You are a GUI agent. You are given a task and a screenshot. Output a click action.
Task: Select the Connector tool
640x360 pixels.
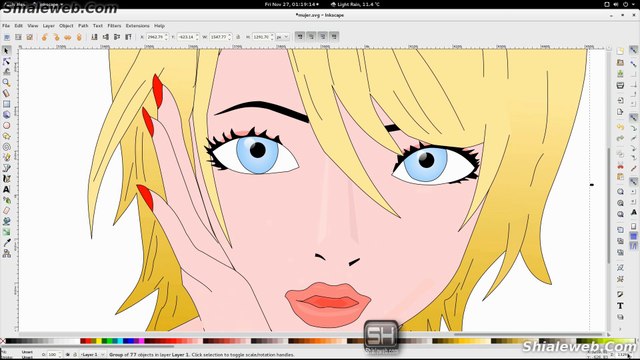click(x=6, y=253)
